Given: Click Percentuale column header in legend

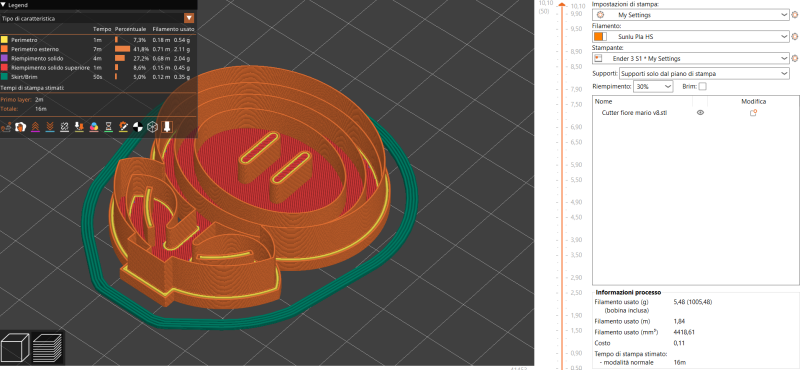Looking at the screenshot, I should [x=130, y=29].
